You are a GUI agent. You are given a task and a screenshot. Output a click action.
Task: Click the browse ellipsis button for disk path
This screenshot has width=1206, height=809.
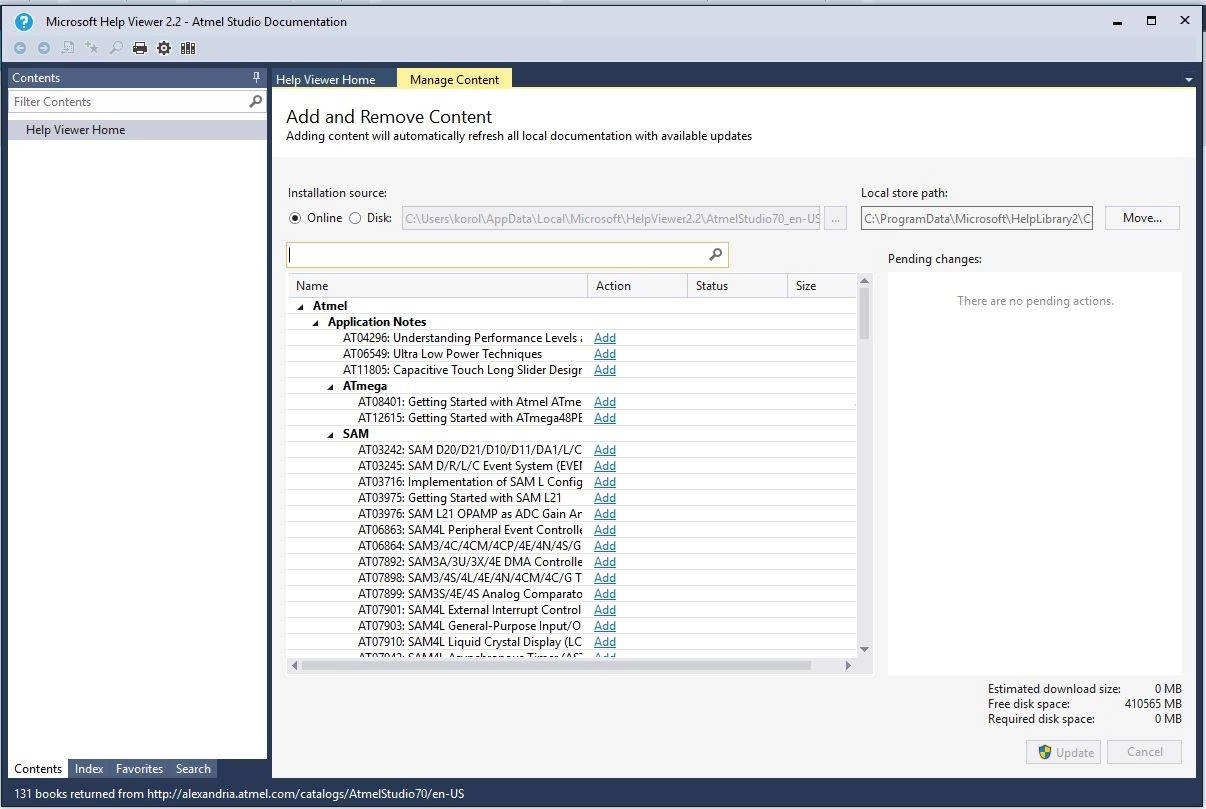coord(837,218)
